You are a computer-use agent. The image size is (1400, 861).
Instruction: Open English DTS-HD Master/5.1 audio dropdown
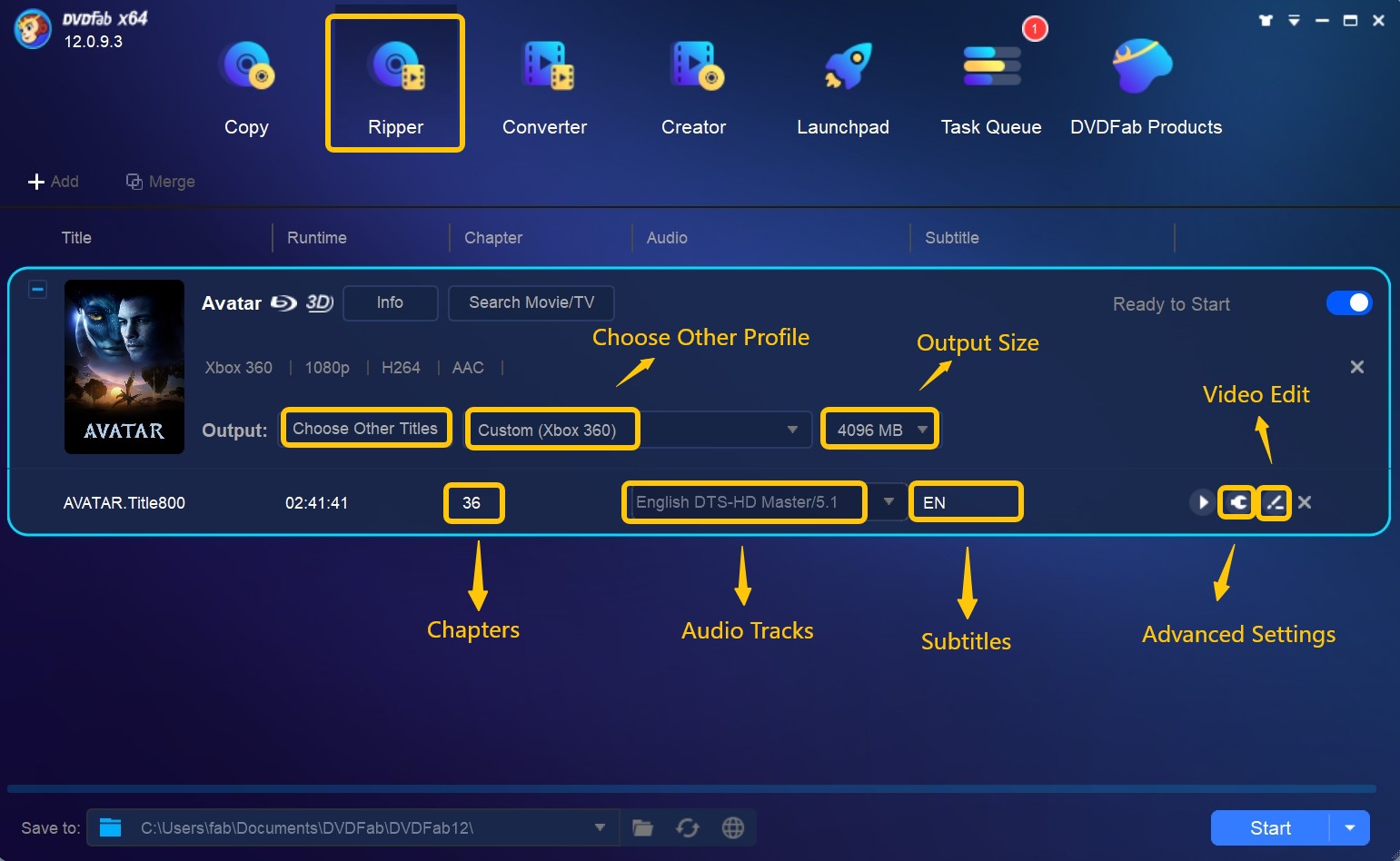(766, 502)
